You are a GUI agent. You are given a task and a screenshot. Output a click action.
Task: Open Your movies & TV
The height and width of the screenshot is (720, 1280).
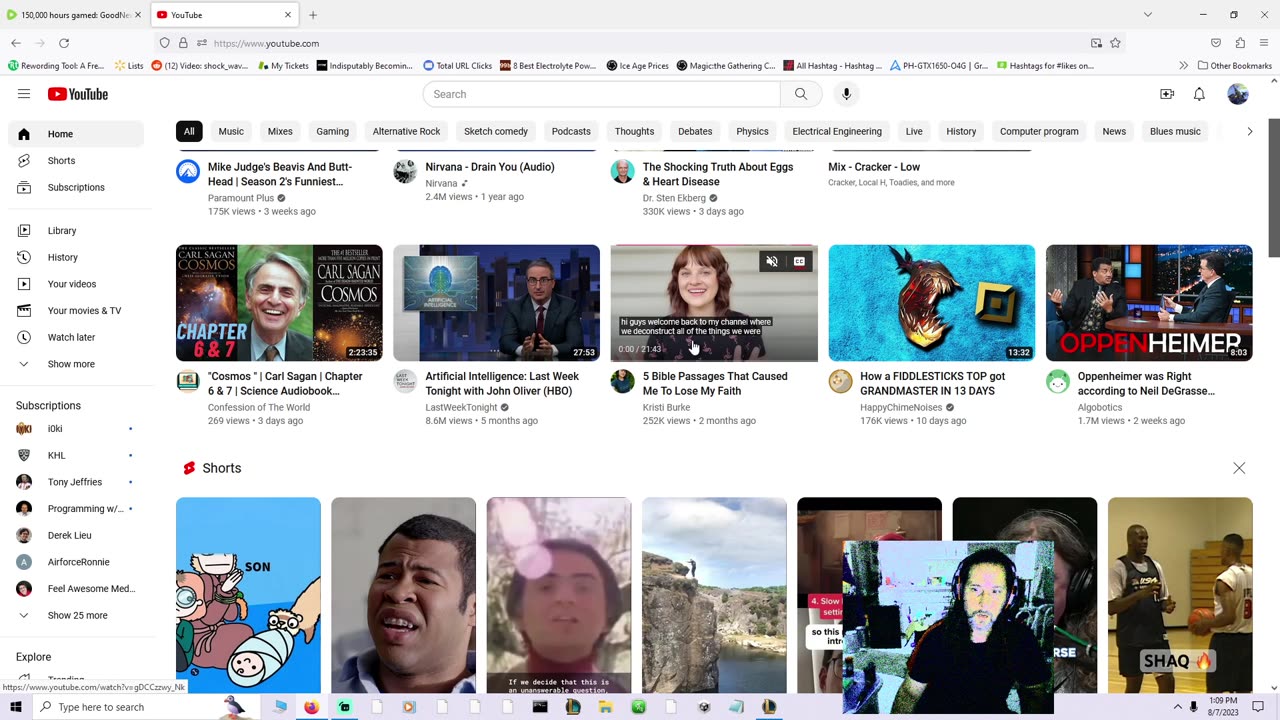pos(76,311)
